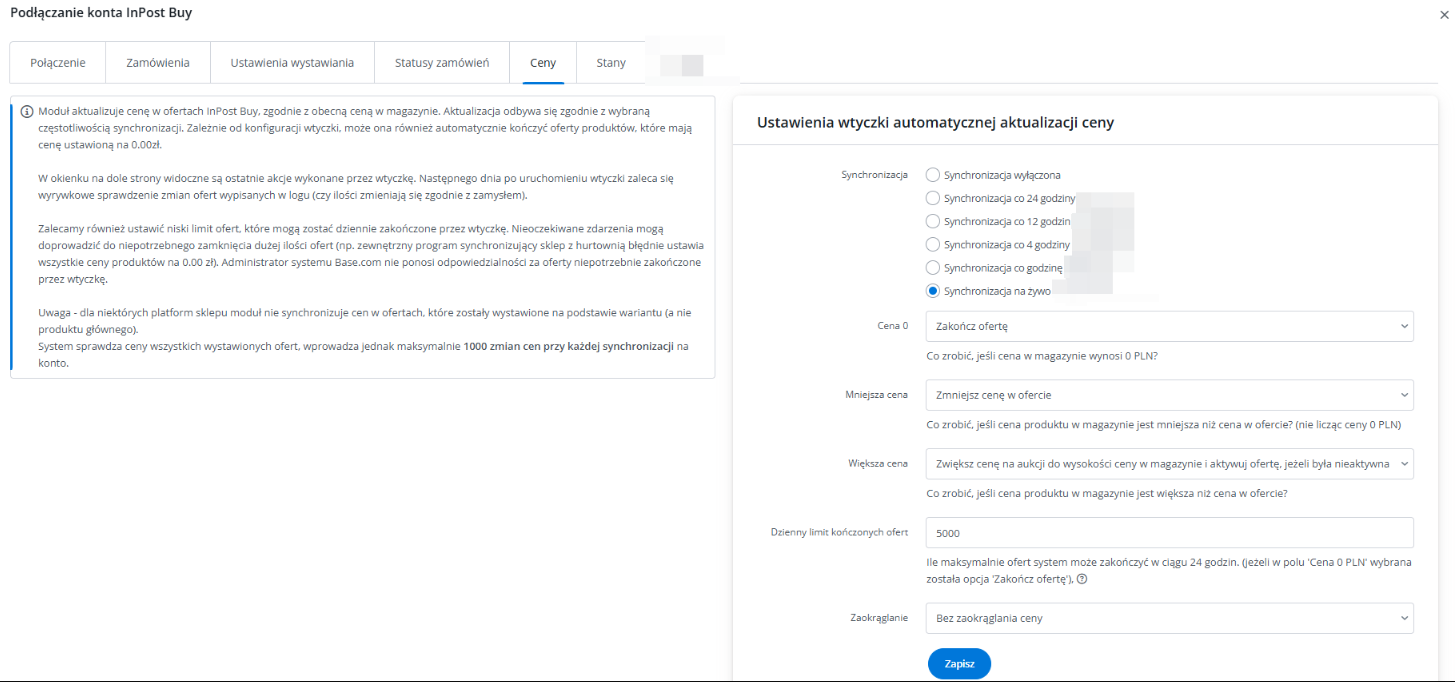Open the 'Większa cena' dropdown
This screenshot has height=682, width=1455.
pos(1169,464)
